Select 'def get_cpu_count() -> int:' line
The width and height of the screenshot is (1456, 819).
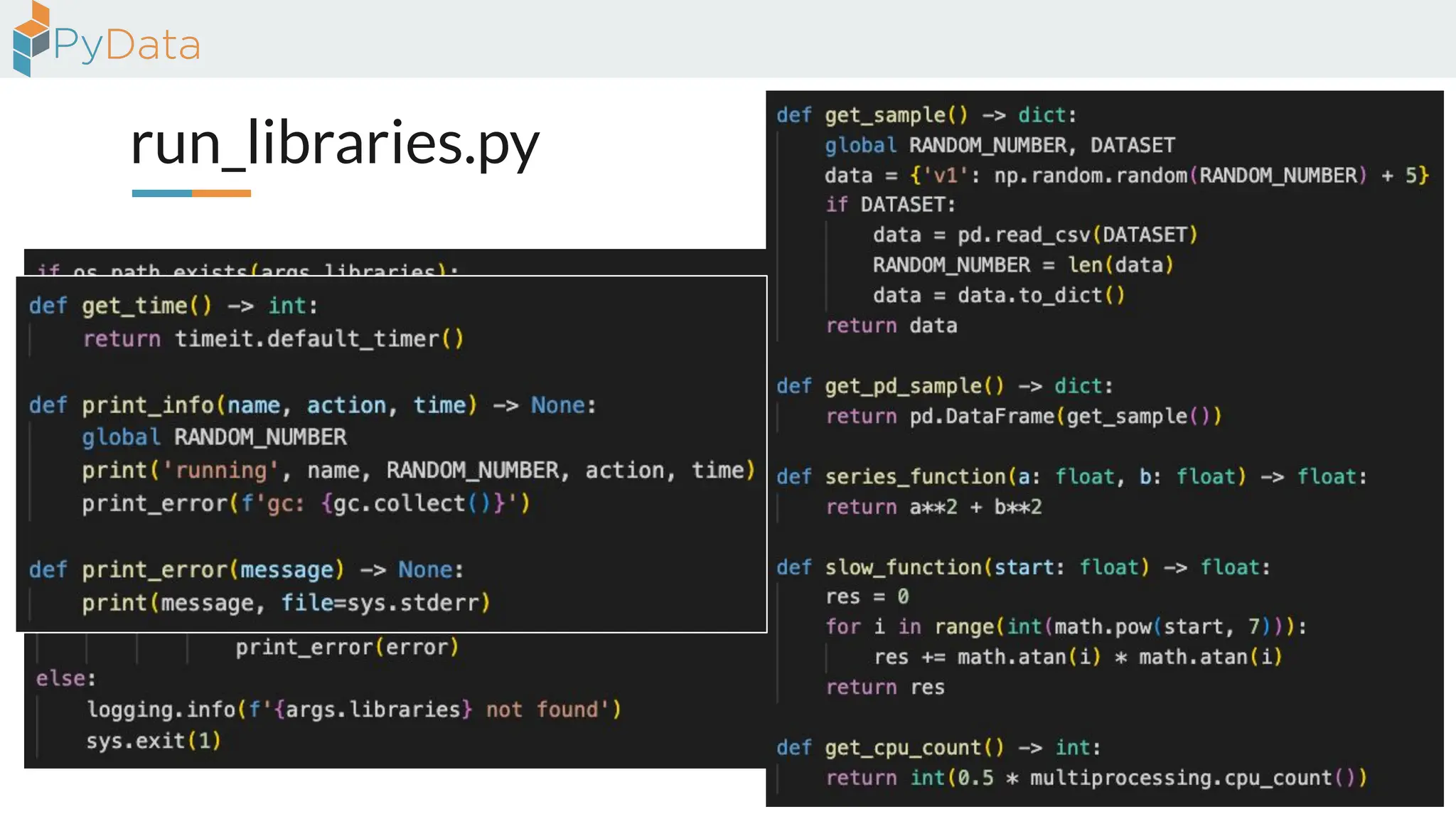(938, 748)
